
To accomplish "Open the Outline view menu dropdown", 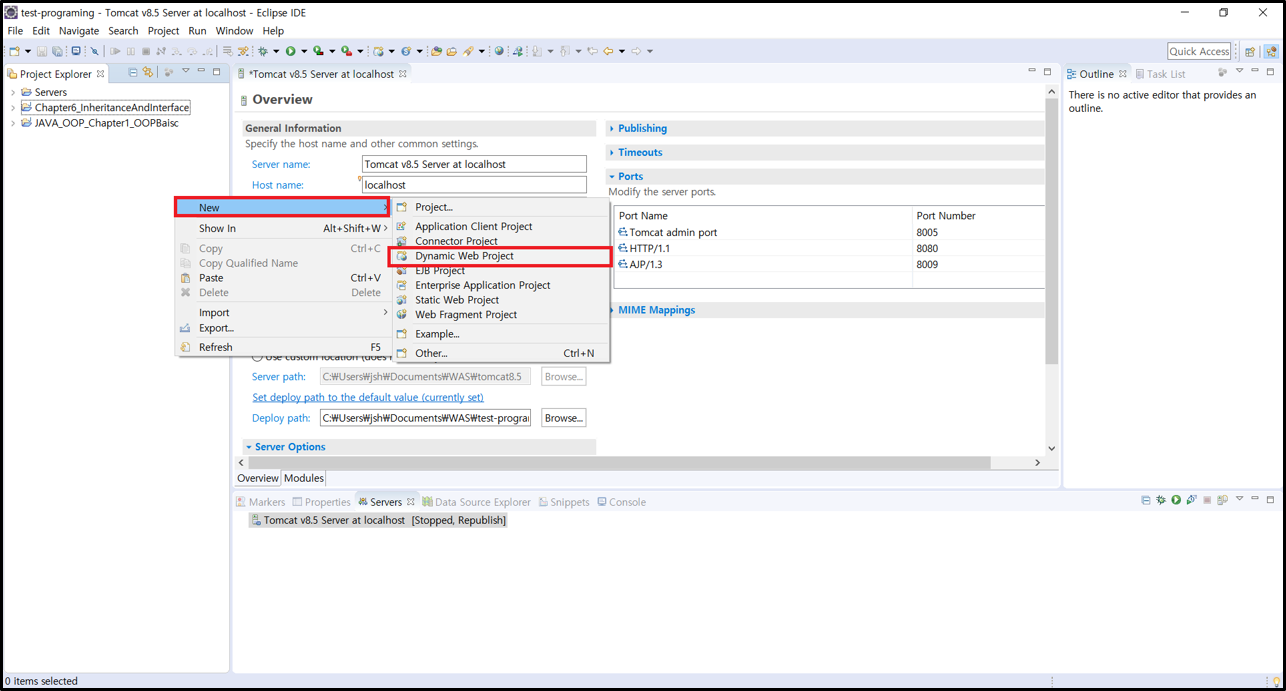I will click(x=1239, y=72).
